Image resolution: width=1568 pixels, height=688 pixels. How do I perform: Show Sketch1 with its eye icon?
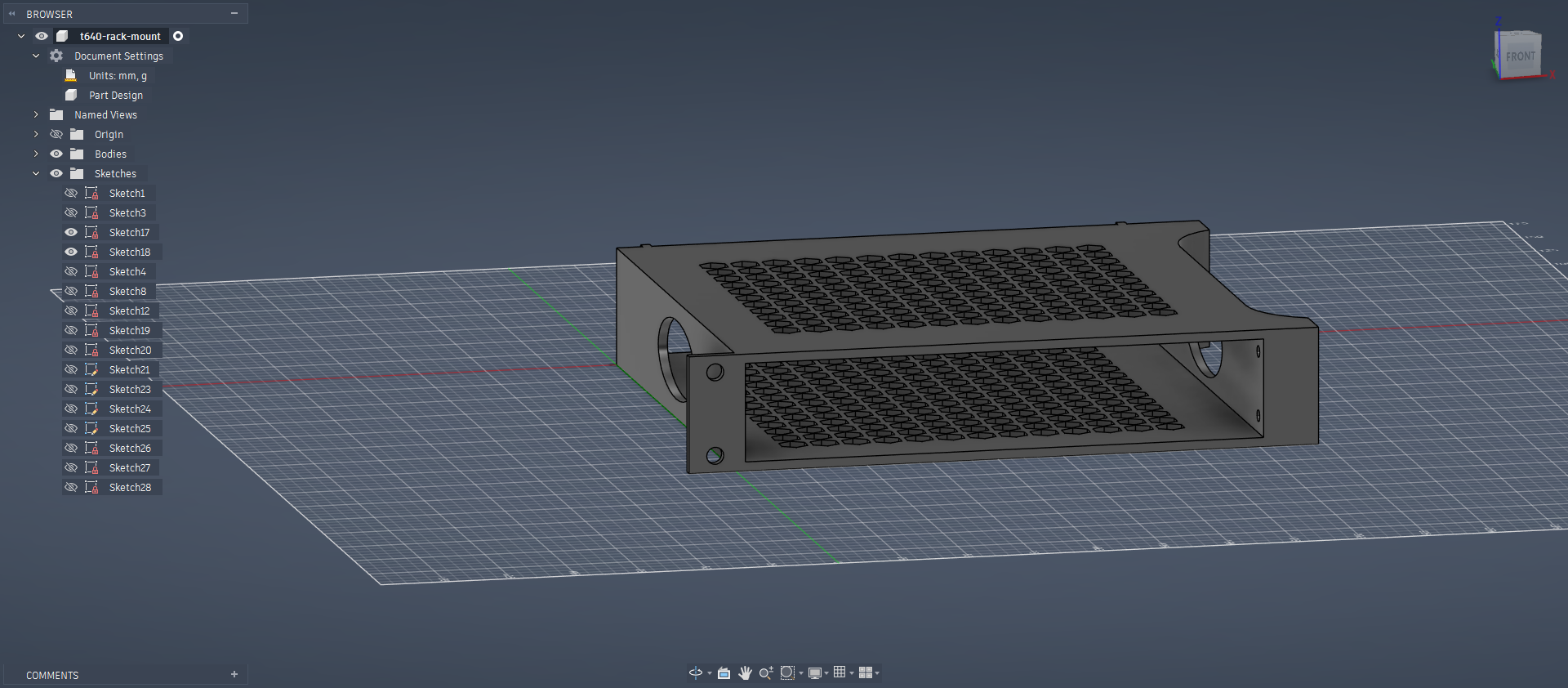coord(71,193)
